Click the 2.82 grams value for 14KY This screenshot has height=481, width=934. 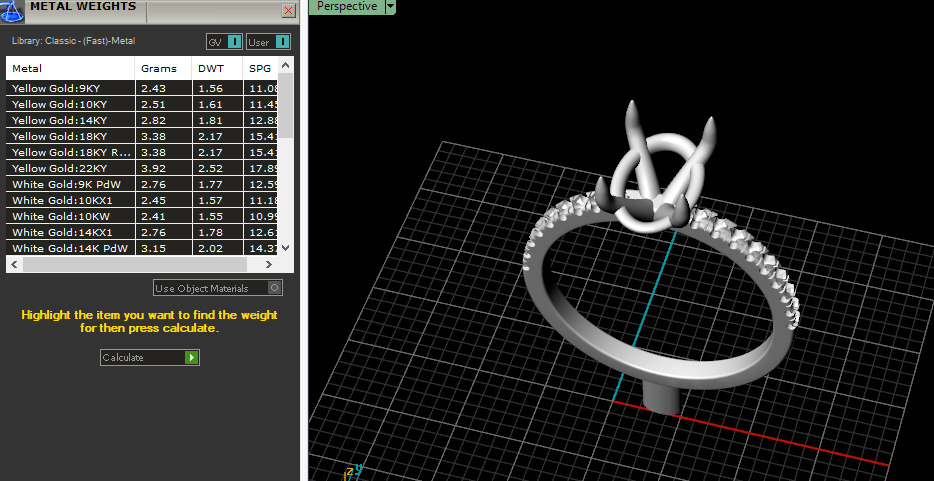(x=153, y=120)
